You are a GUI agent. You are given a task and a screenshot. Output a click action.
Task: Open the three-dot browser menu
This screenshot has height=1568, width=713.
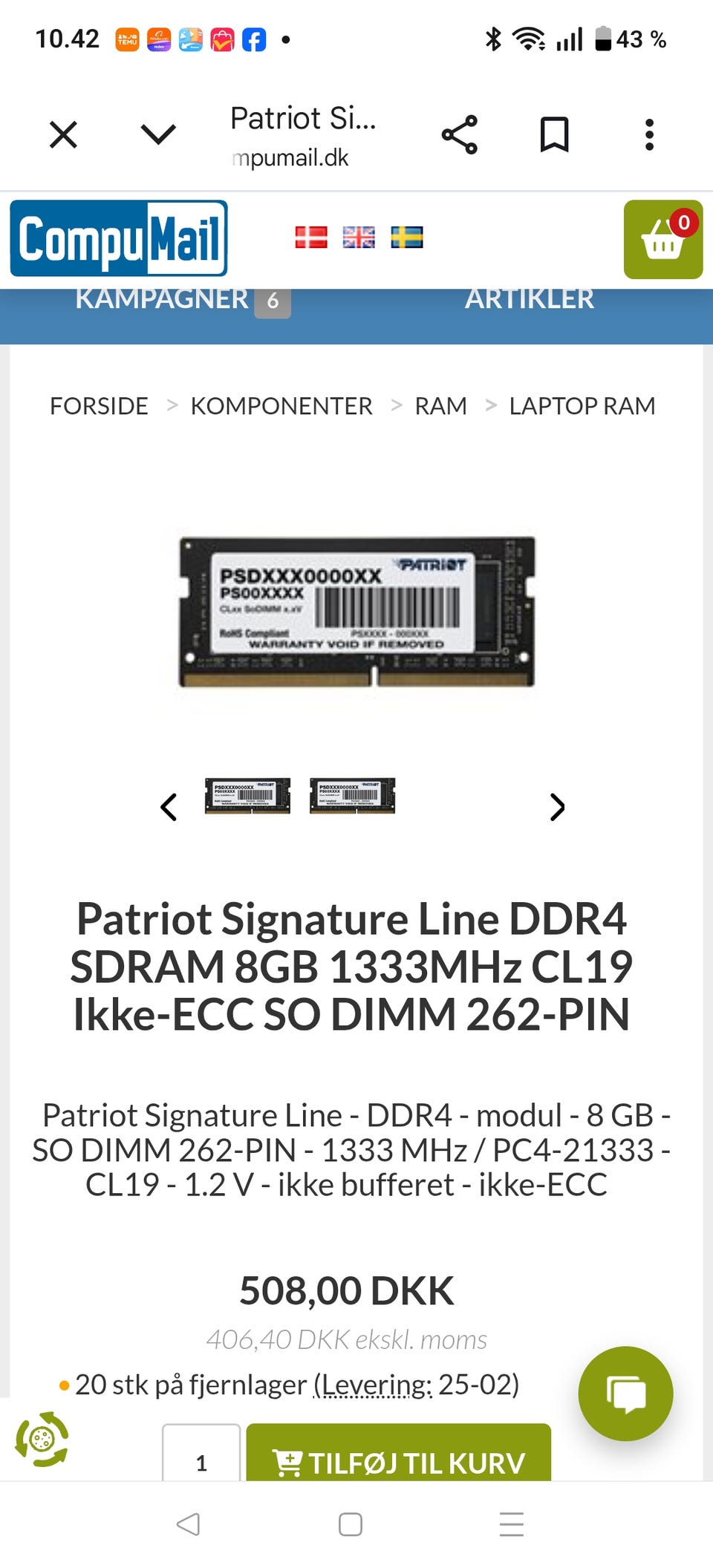[649, 135]
